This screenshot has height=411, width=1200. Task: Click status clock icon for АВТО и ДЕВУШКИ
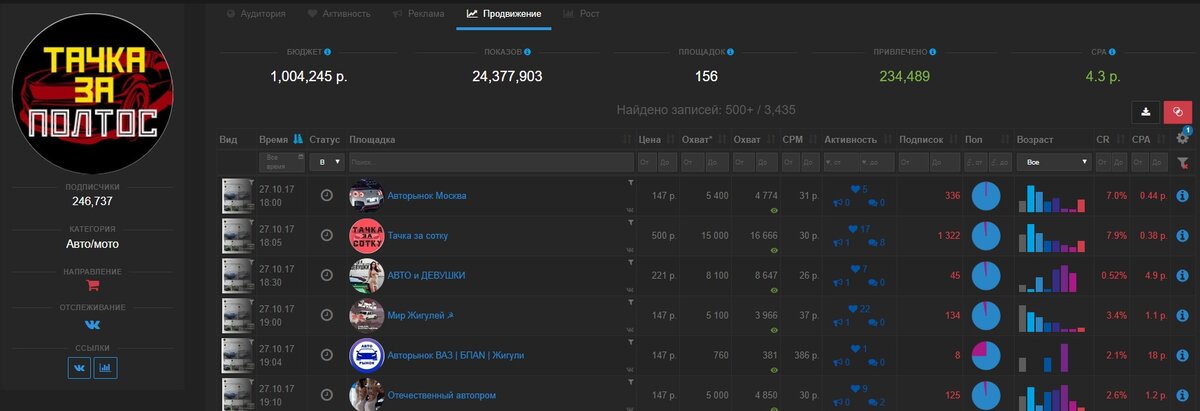(327, 275)
